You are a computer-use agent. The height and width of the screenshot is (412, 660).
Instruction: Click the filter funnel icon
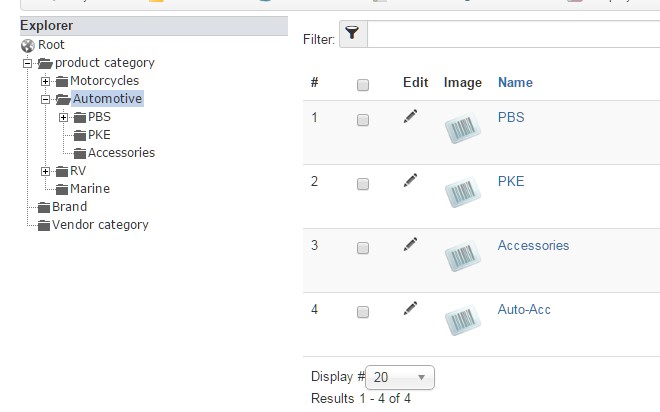(353, 35)
